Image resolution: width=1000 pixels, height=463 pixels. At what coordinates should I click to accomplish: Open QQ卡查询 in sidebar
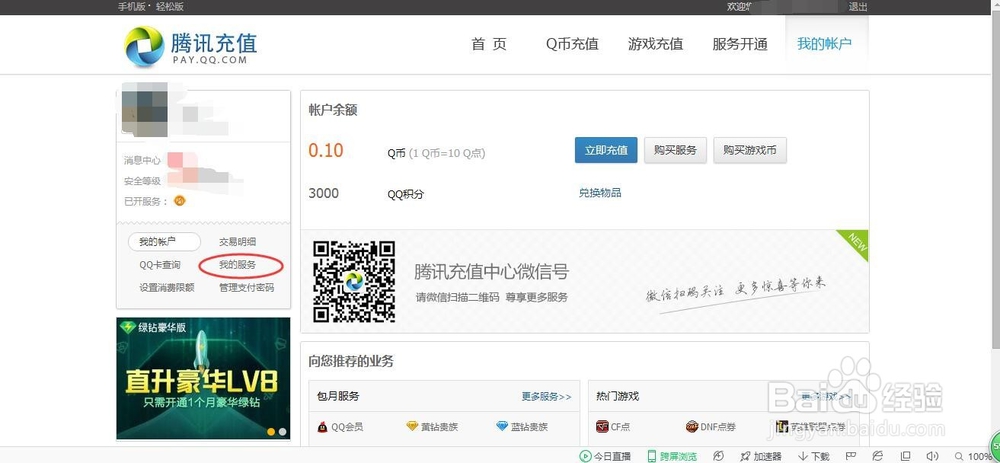(x=159, y=265)
